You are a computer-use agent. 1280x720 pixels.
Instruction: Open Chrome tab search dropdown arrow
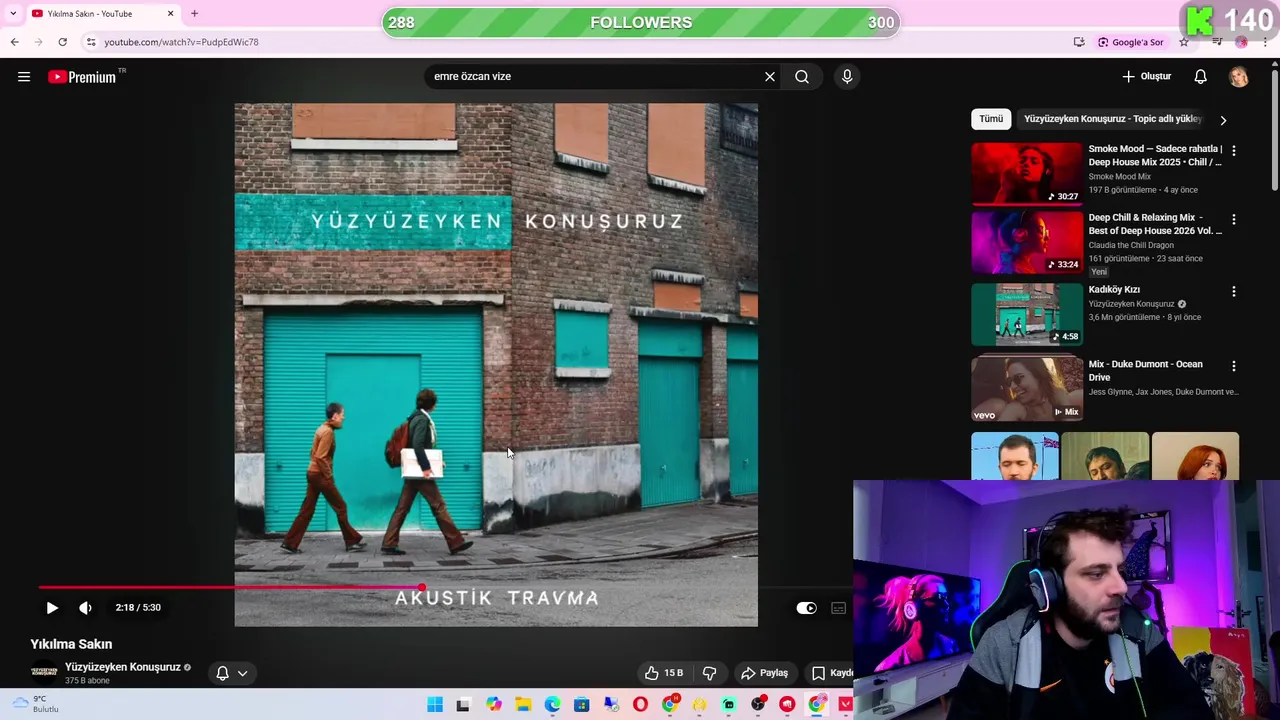pos(13,14)
